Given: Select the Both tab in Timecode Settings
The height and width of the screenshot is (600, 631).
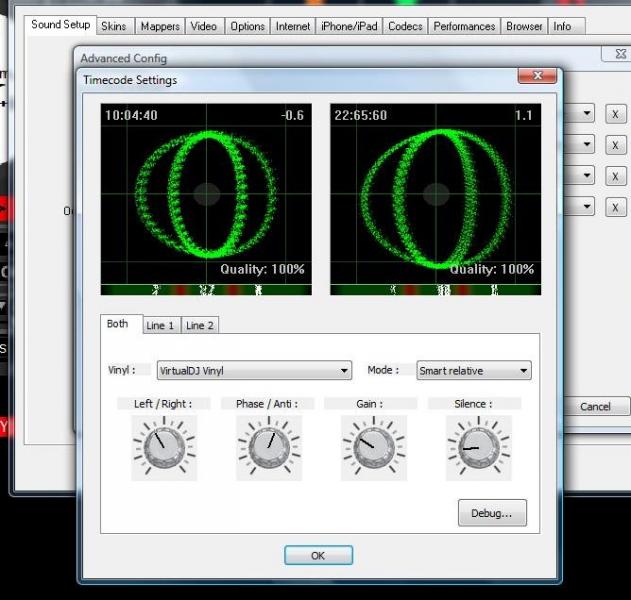Looking at the screenshot, I should pyautogui.click(x=121, y=324).
